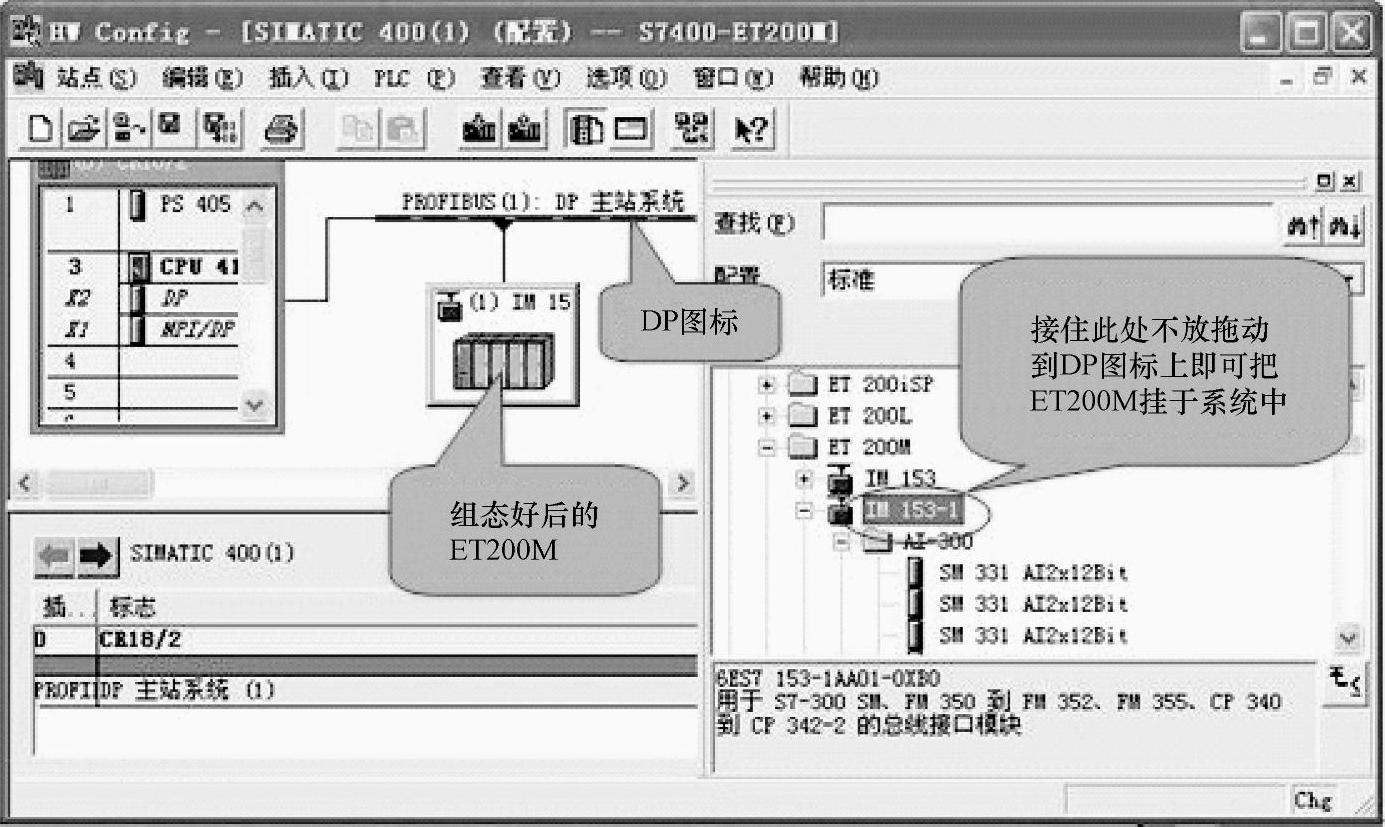
Task: Click the Upload from Module icon
Action: click(x=526, y=130)
